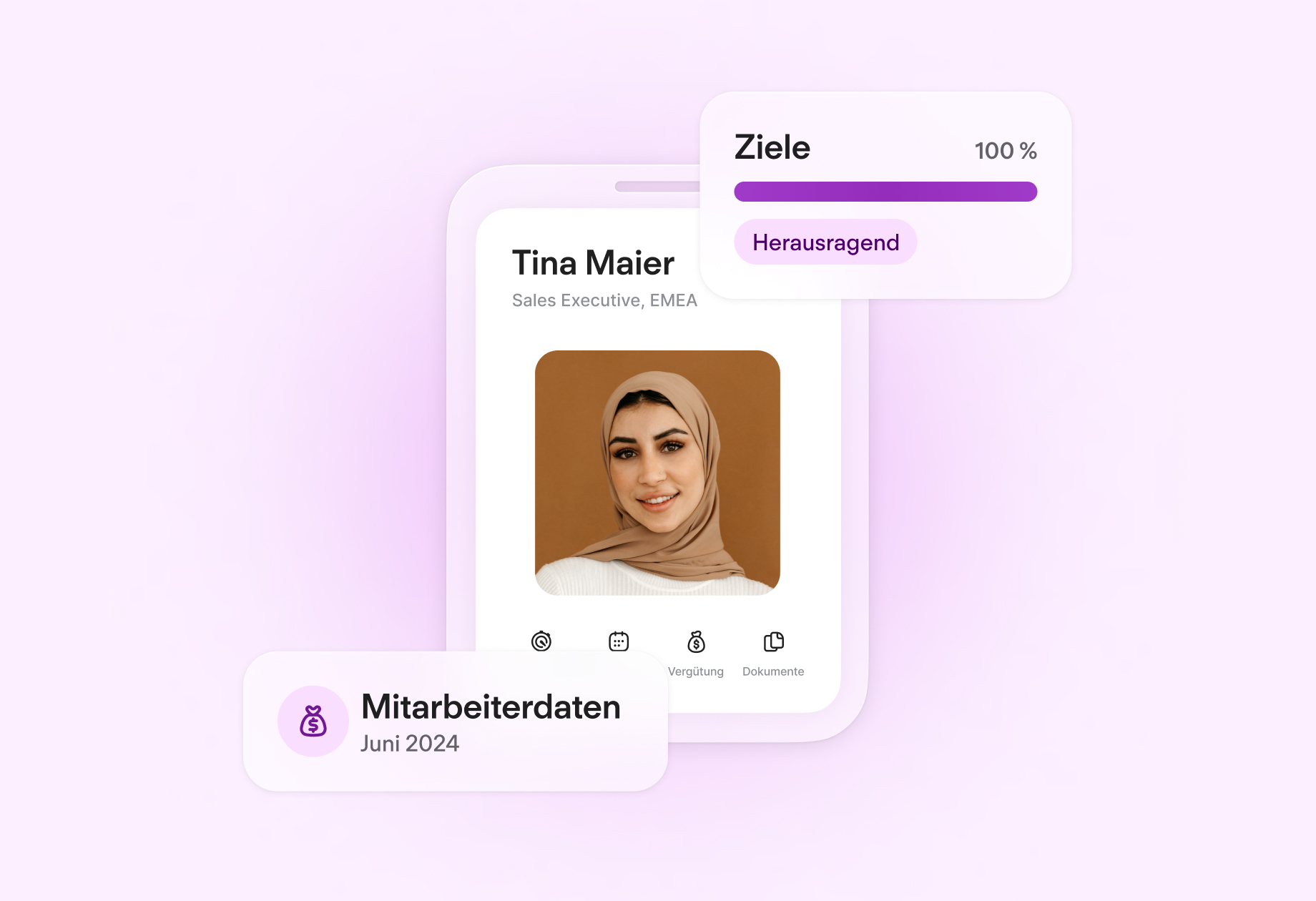This screenshot has height=901, width=1316.
Task: Open Tina Maier's profile photo
Action: [657, 473]
